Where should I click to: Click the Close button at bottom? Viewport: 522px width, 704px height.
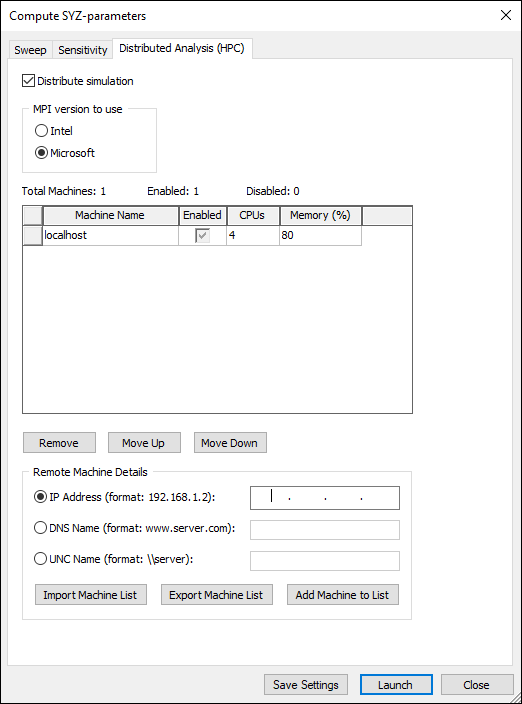click(477, 684)
